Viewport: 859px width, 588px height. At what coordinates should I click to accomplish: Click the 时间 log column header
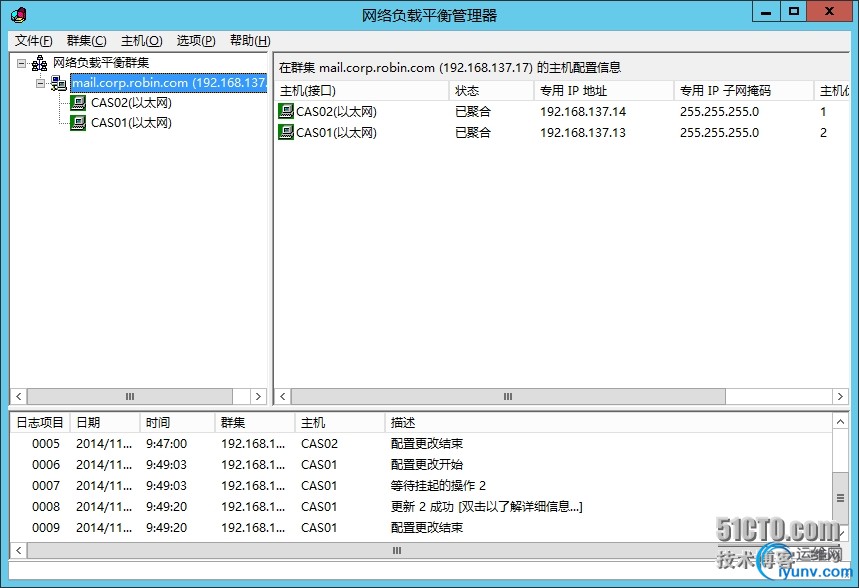point(177,423)
